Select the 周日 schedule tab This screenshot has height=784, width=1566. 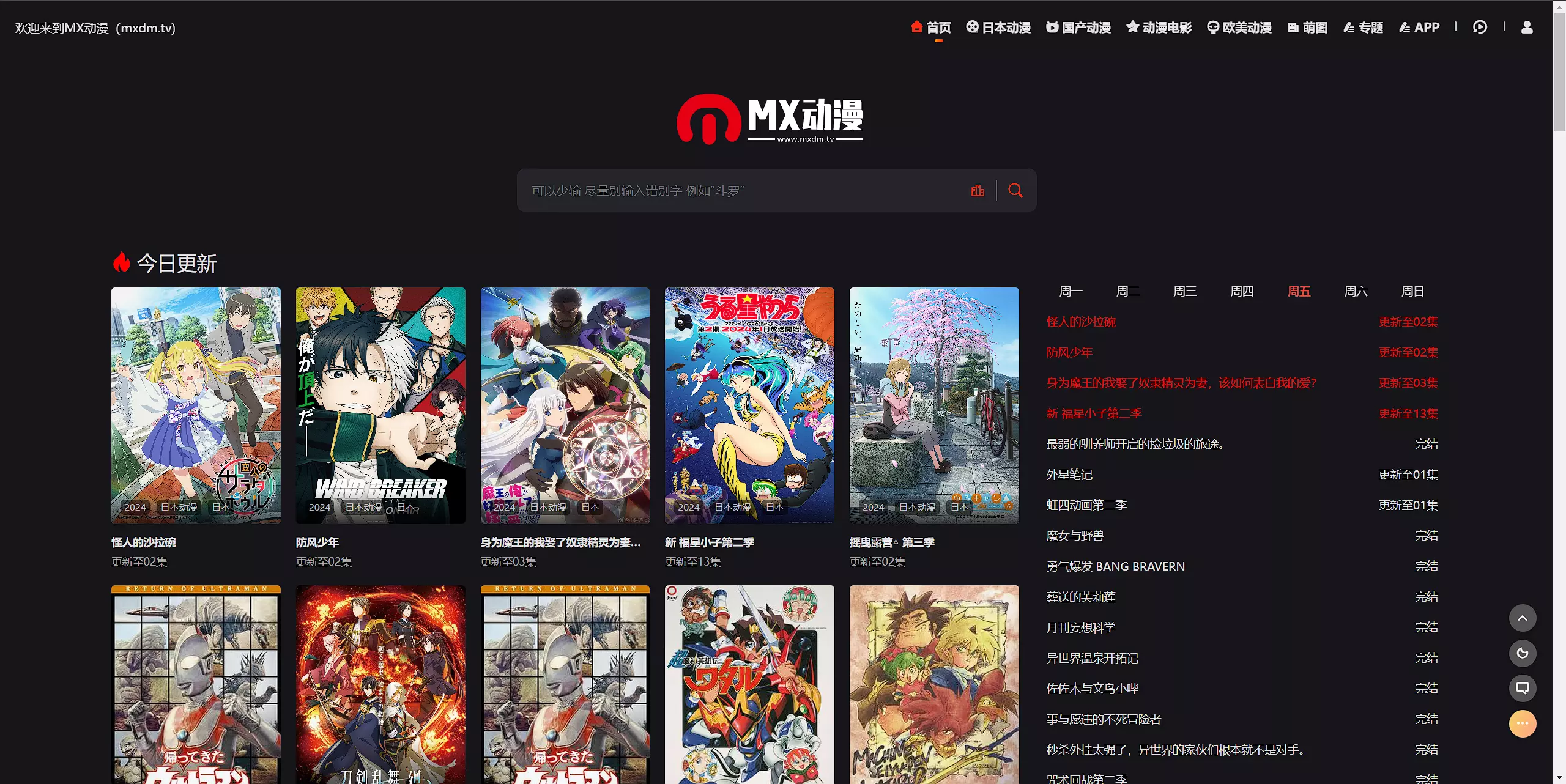[1412, 292]
